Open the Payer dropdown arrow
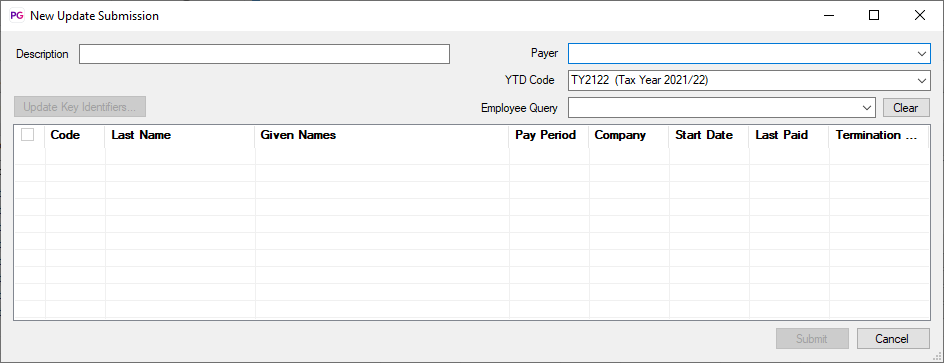This screenshot has width=944, height=363. point(922,54)
